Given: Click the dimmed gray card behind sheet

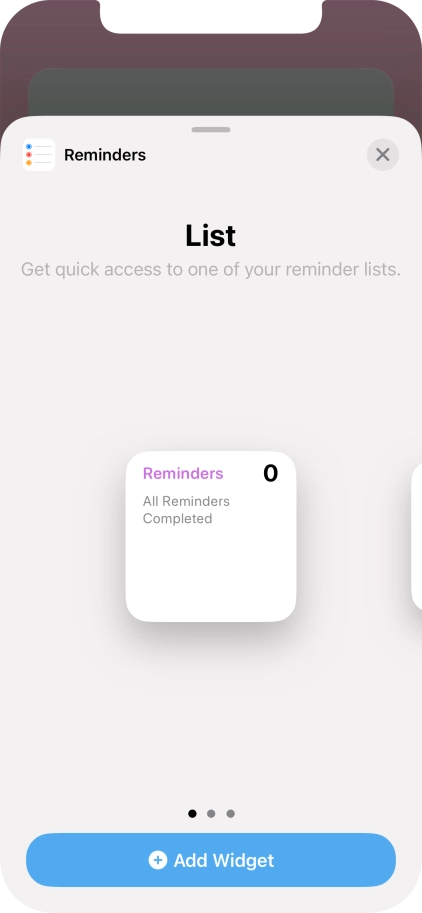Looking at the screenshot, I should point(211,92).
